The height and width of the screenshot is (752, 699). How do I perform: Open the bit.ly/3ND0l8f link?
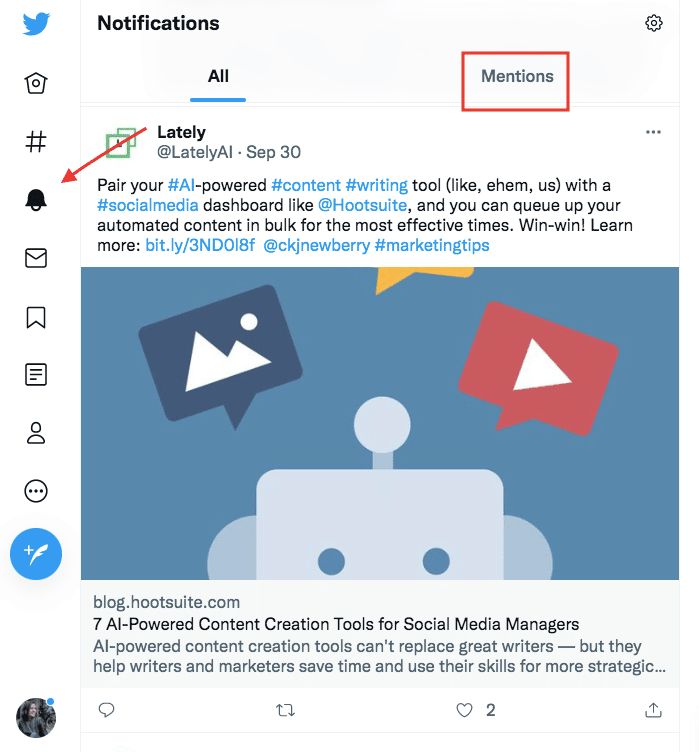pos(200,245)
